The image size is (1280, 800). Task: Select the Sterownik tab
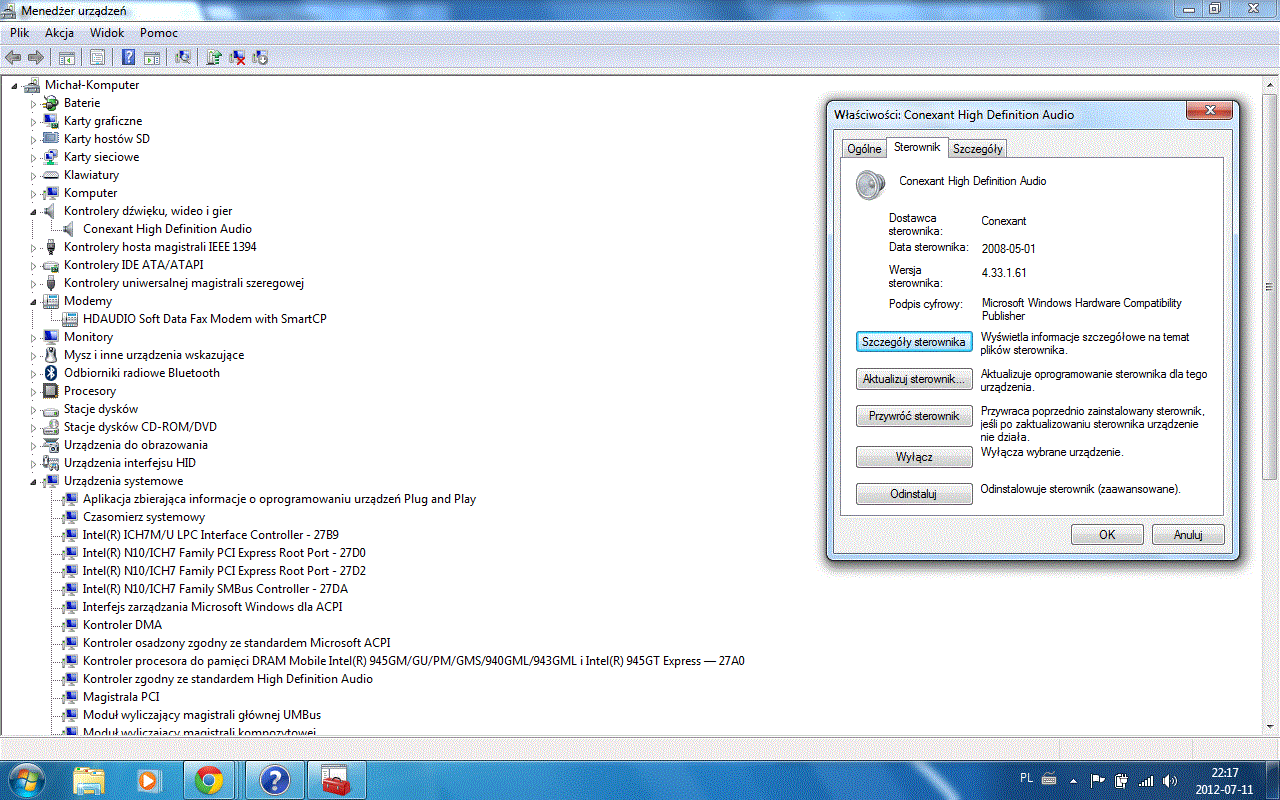click(x=917, y=147)
